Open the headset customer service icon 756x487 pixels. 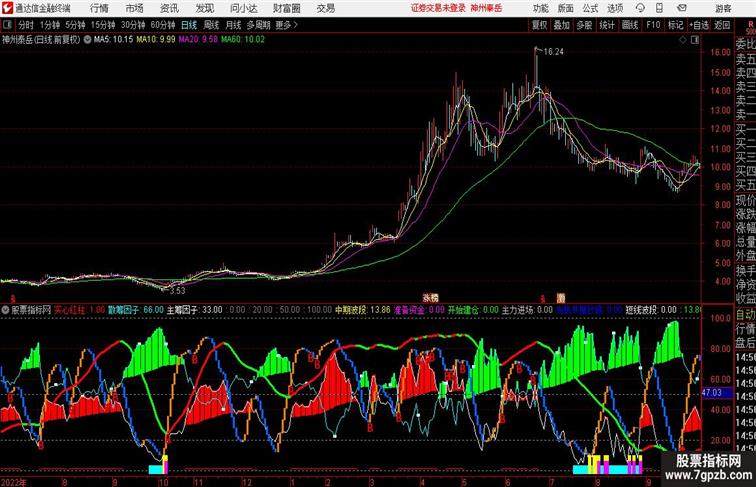640,8
